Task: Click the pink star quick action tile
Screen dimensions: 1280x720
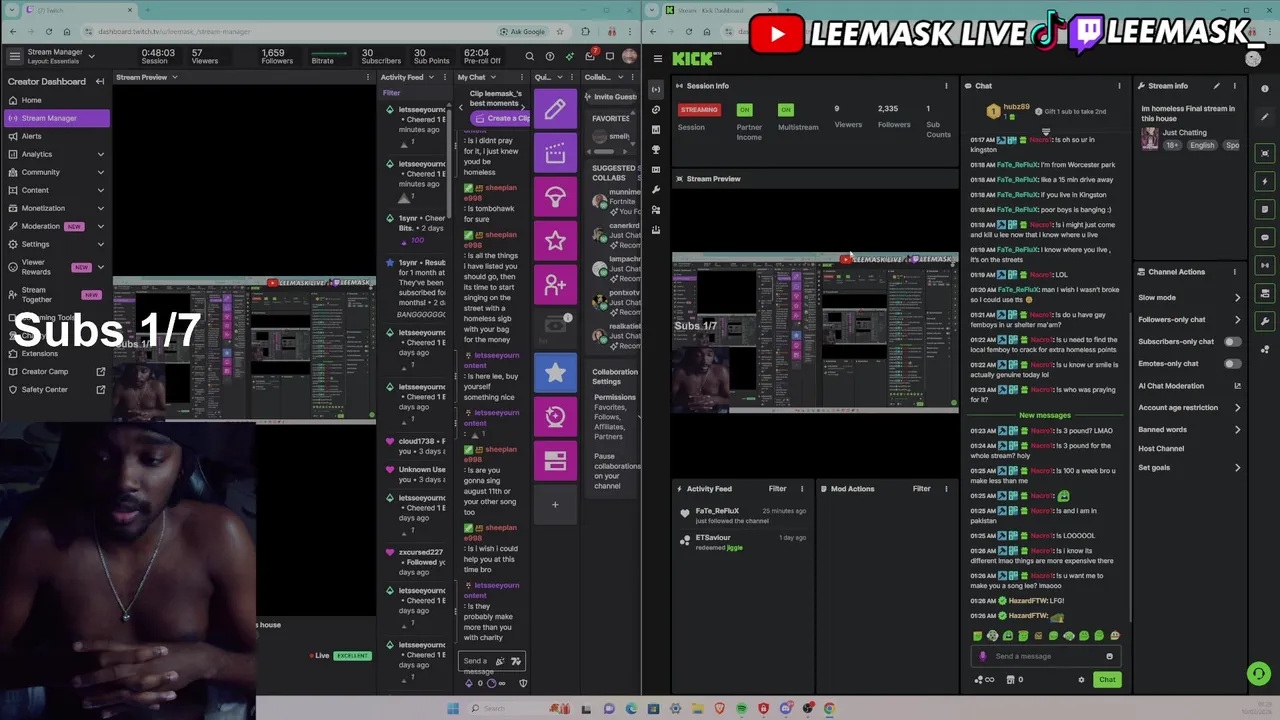Action: [555, 241]
